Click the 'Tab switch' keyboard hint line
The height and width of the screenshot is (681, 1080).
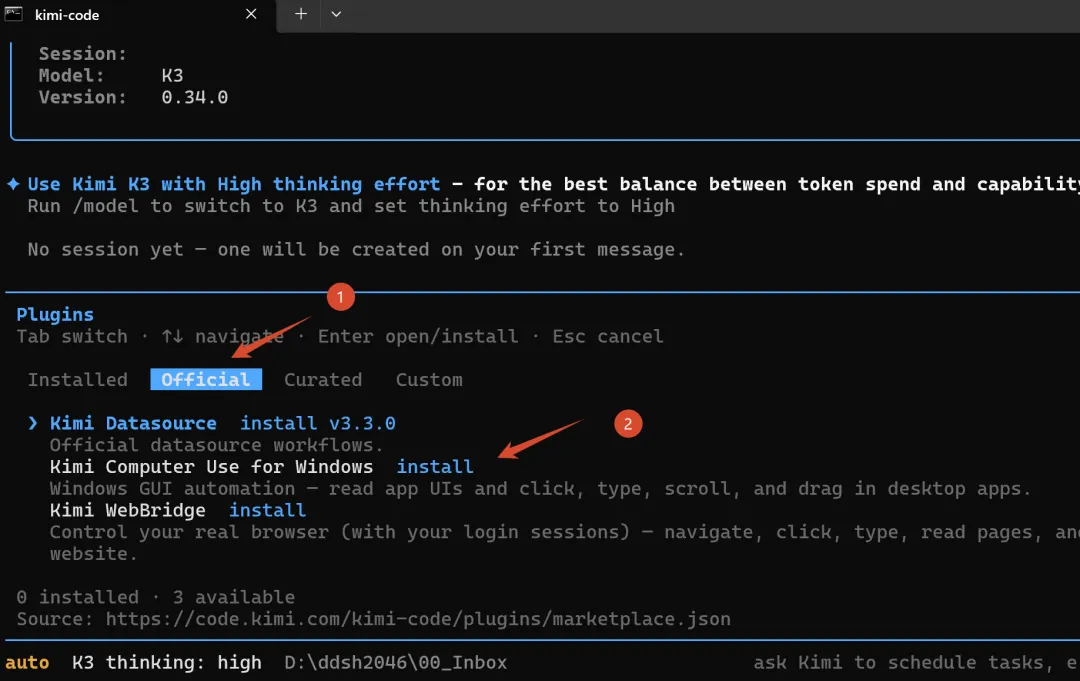click(x=340, y=337)
